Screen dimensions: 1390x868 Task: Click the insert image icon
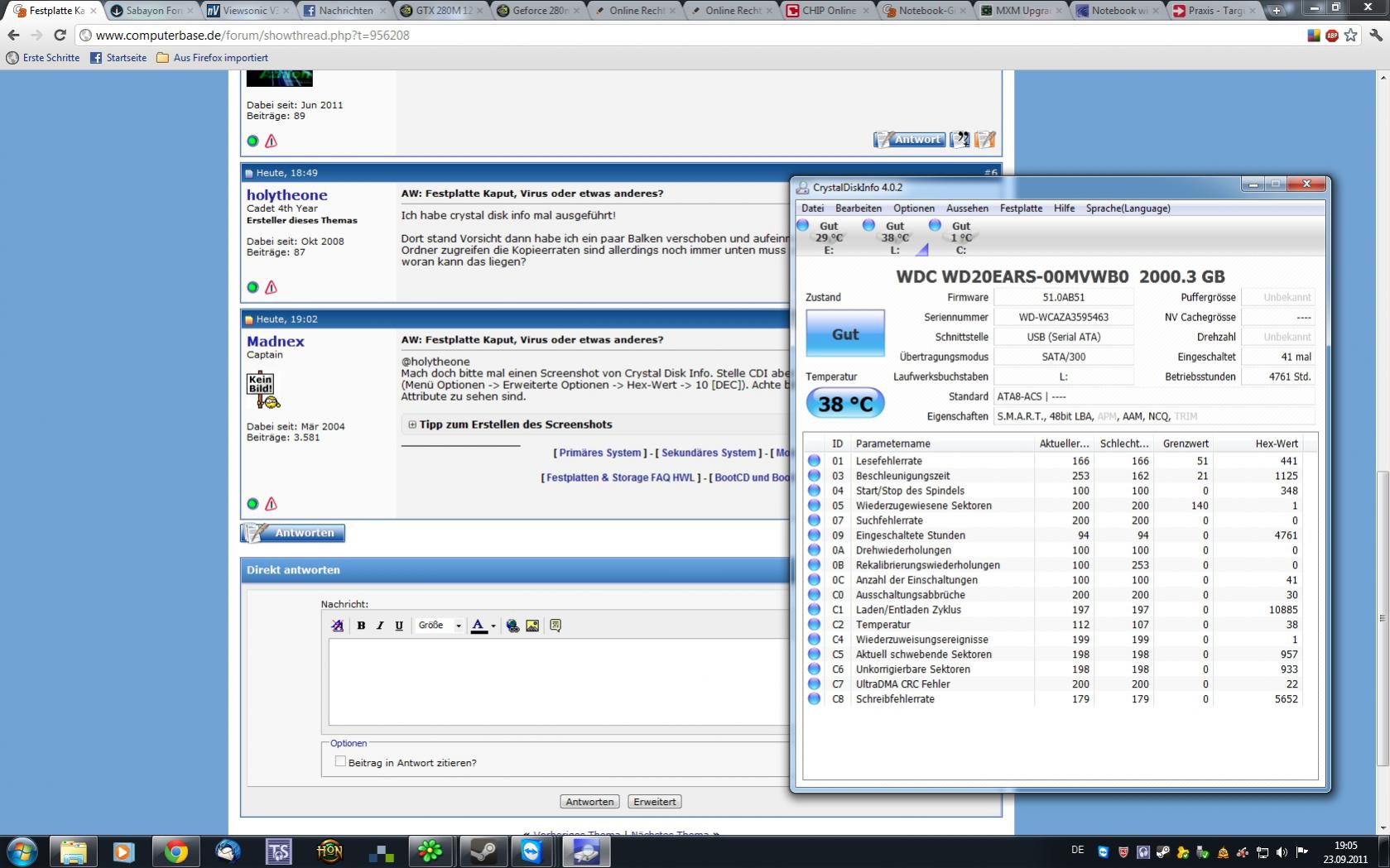(532, 626)
